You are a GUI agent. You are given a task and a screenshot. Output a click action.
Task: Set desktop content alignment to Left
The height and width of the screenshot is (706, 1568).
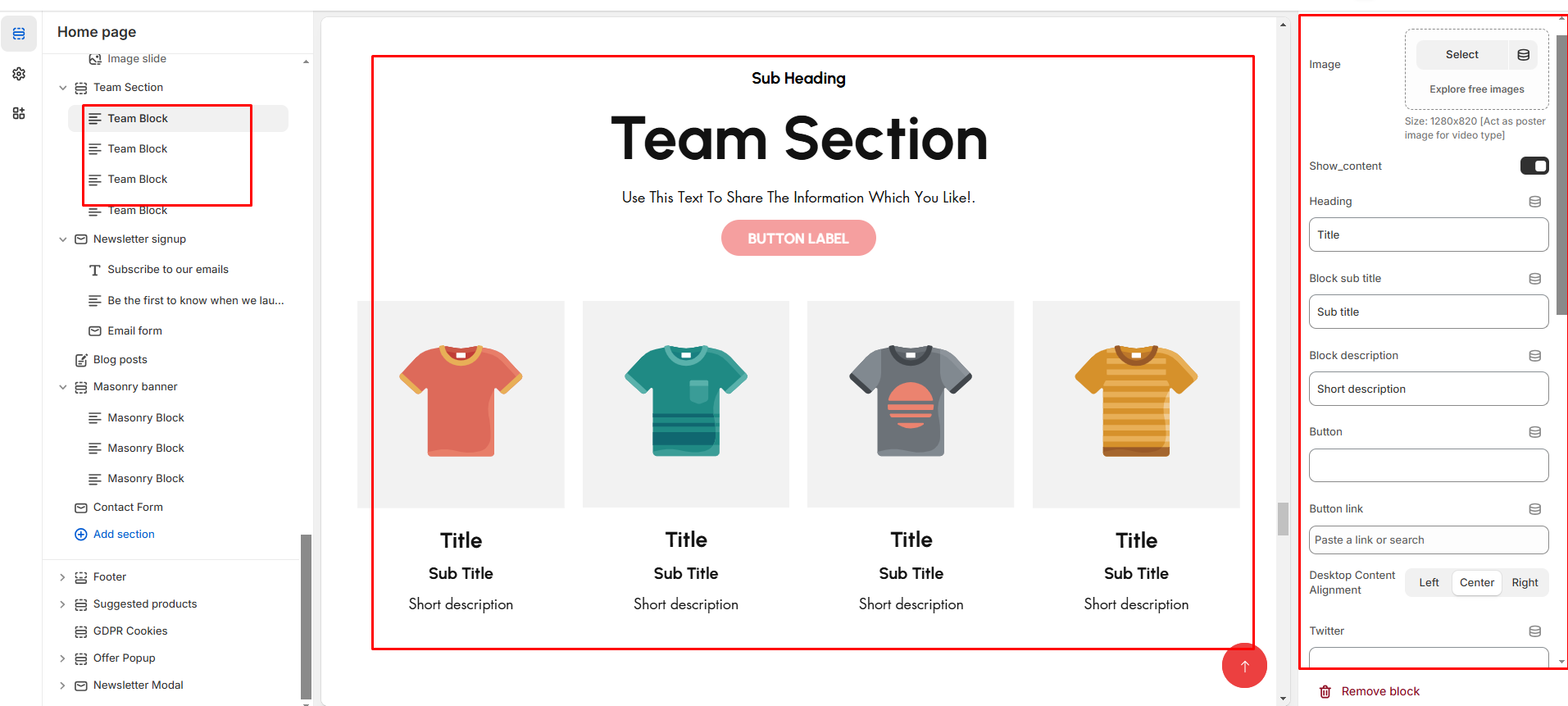[1429, 583]
